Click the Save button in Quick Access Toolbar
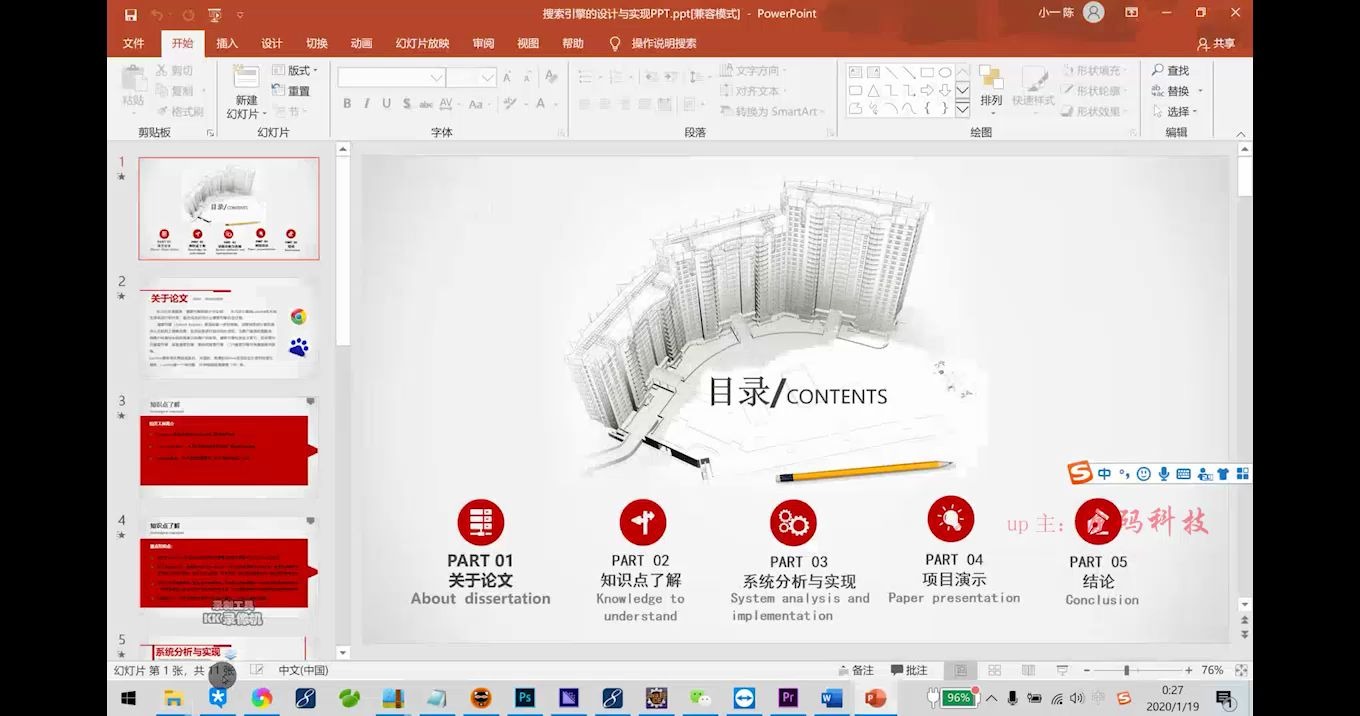Screen dimensions: 1360x716 pos(130,14)
